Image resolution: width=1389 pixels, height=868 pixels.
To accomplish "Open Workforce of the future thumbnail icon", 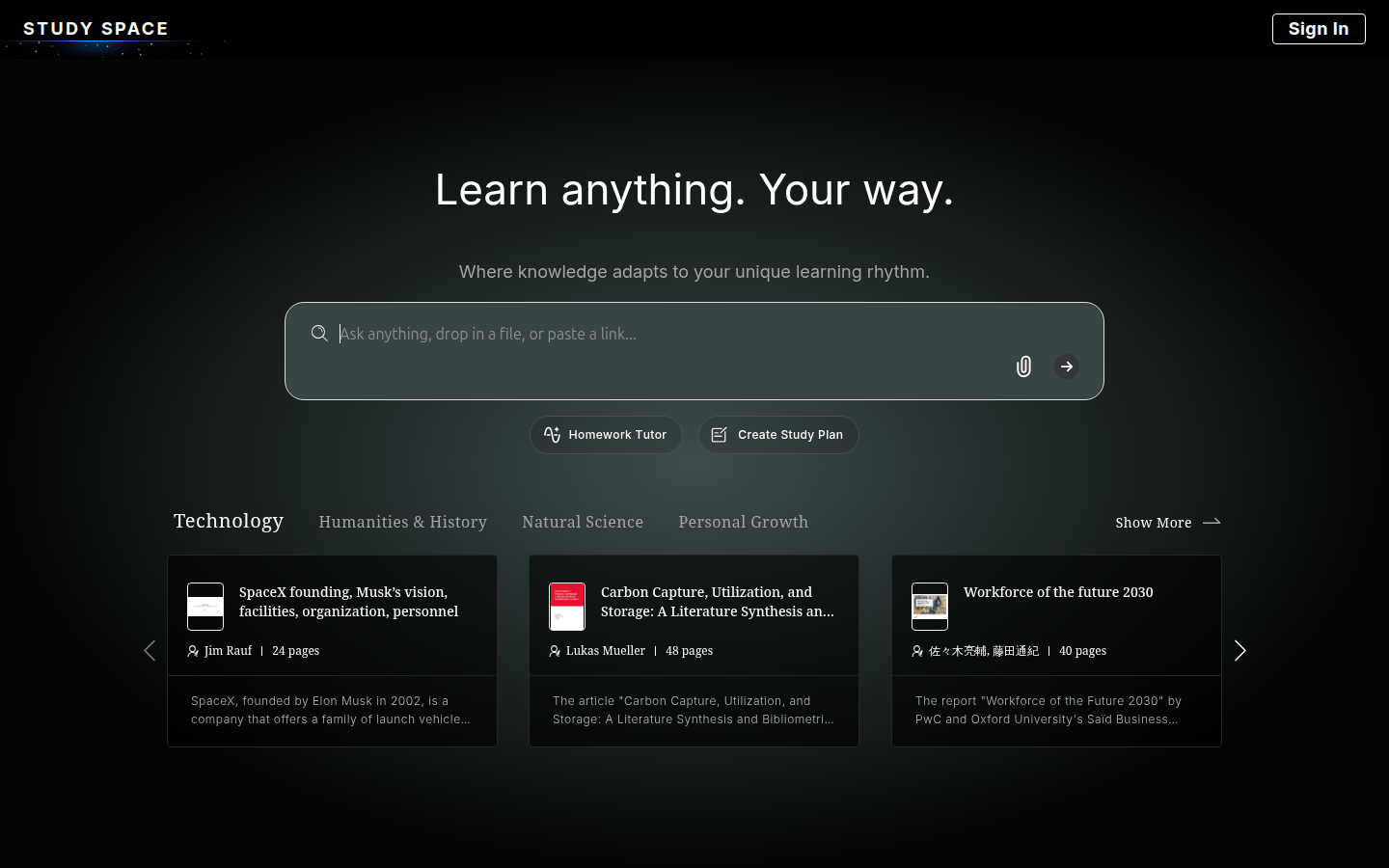I will pyautogui.click(x=930, y=607).
